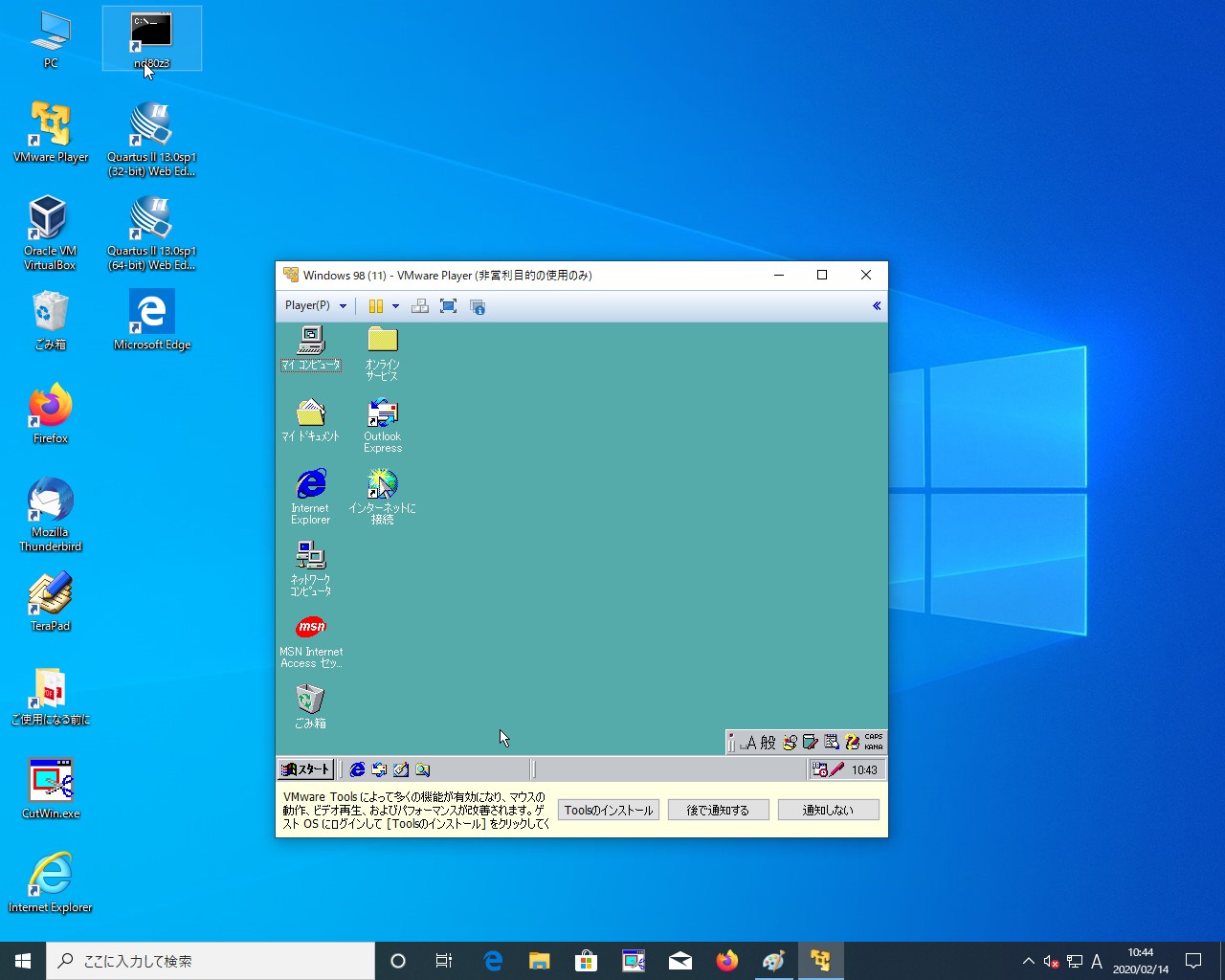Screen dimensions: 1225x980
Task: Select マイ ドキュメント icon in guest desktop
Action: 310,420
